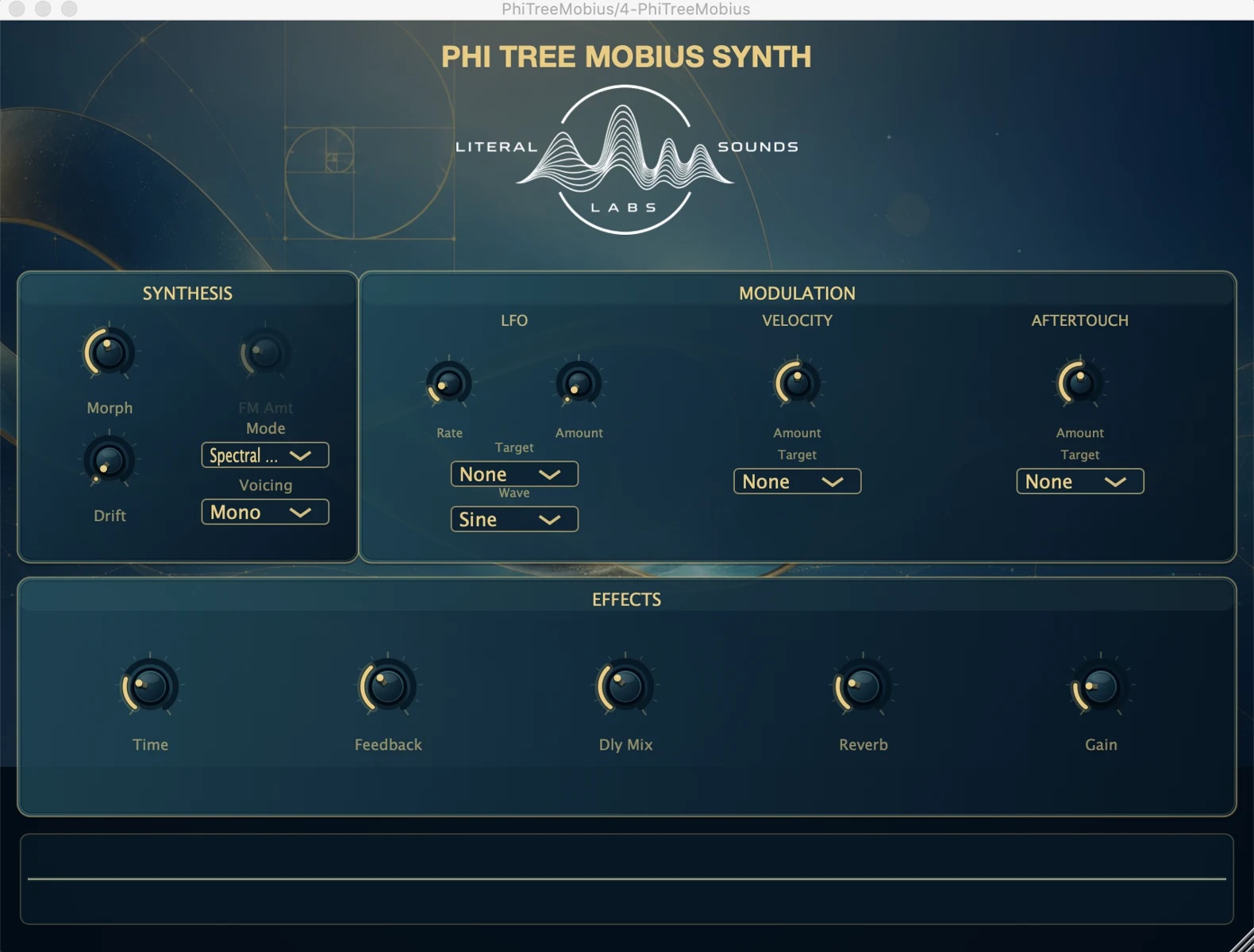This screenshot has height=952, width=1254.
Task: Click the Reverb knob
Action: (x=863, y=686)
